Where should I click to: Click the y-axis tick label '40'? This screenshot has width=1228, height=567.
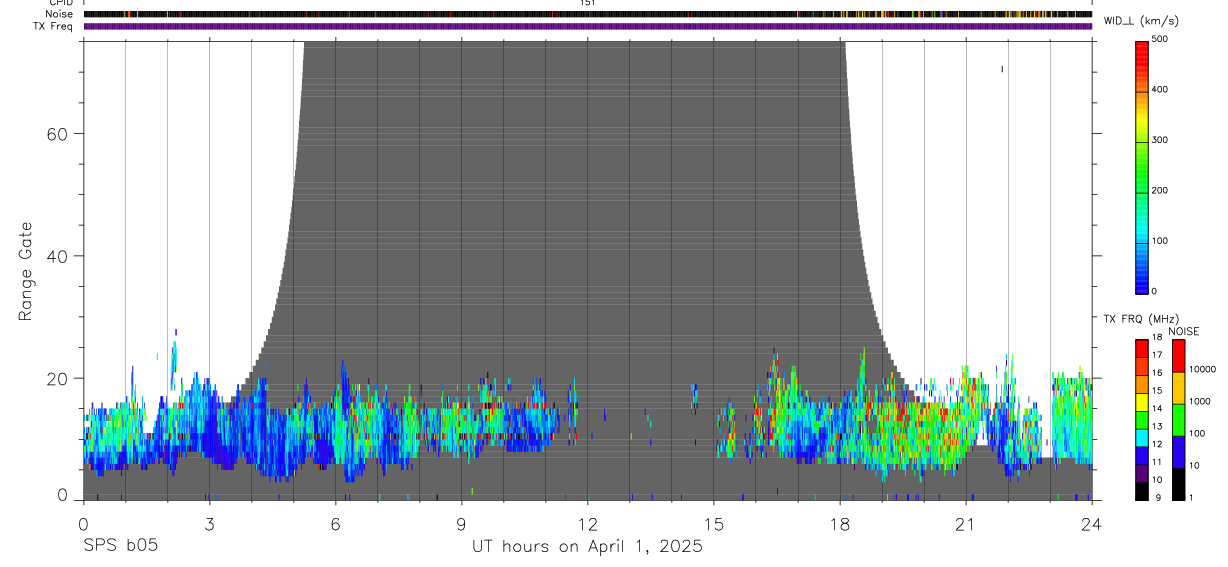click(57, 256)
